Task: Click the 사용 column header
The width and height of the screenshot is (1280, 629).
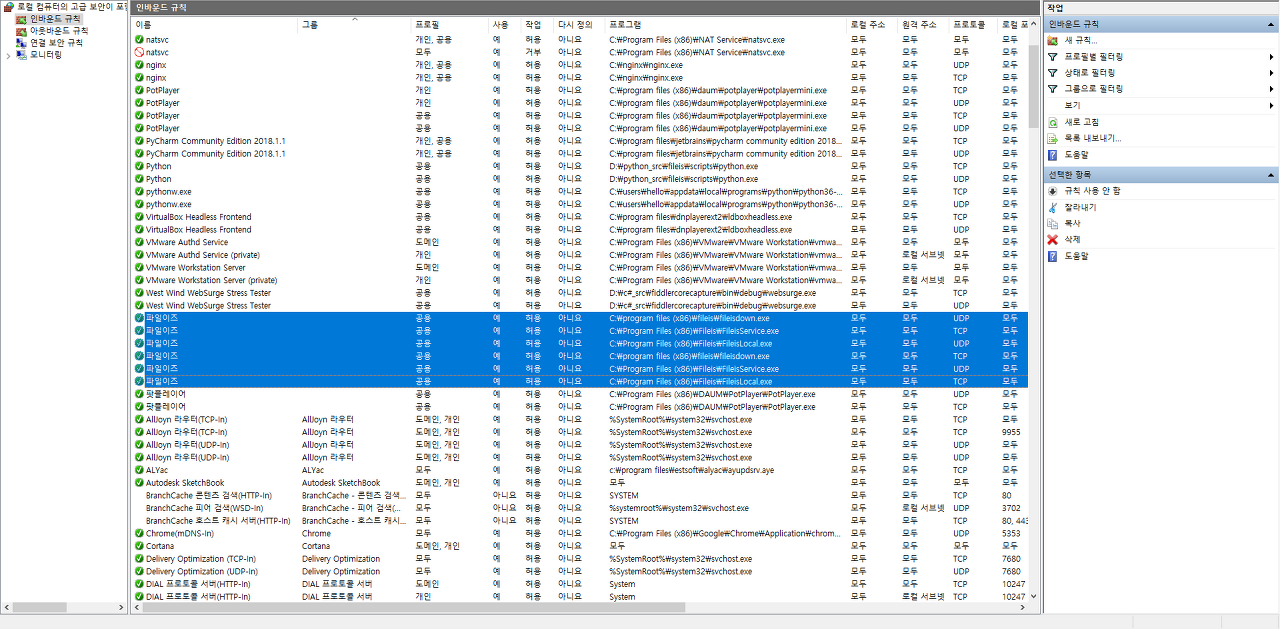Action: [x=505, y=24]
